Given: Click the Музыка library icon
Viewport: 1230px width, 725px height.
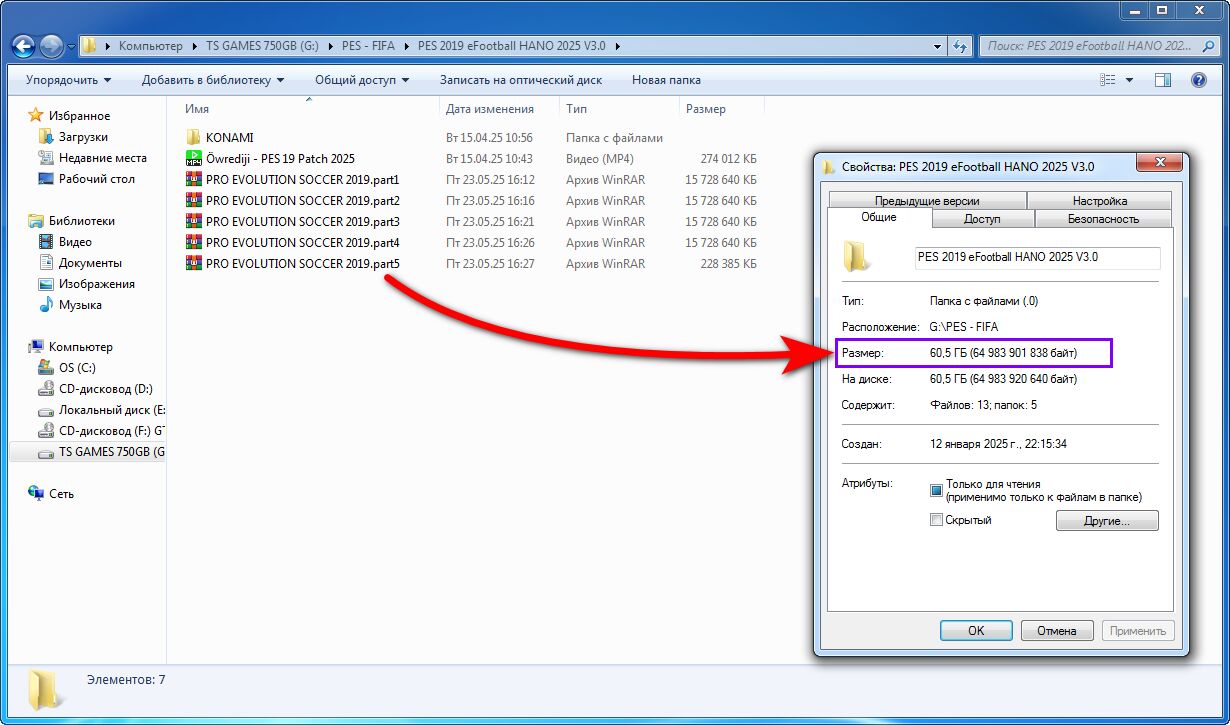Looking at the screenshot, I should (45, 305).
